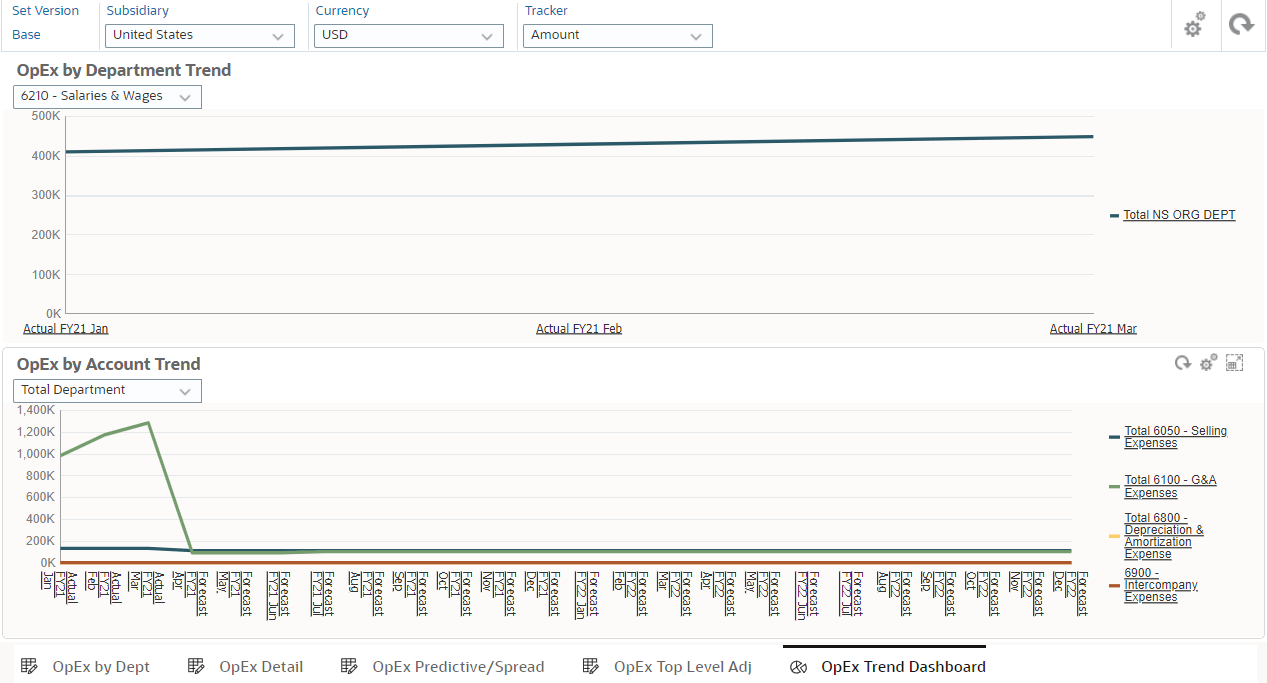Click the Total NS ORG DEPT legend link
Screen dimensions: 1267x683
(x=1179, y=215)
